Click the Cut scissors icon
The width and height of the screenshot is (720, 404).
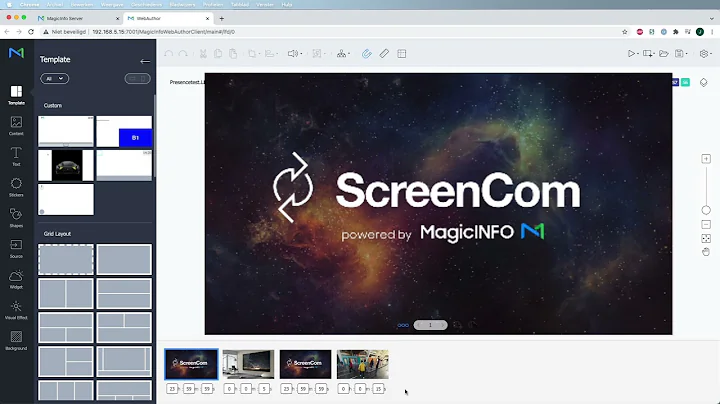click(203, 54)
